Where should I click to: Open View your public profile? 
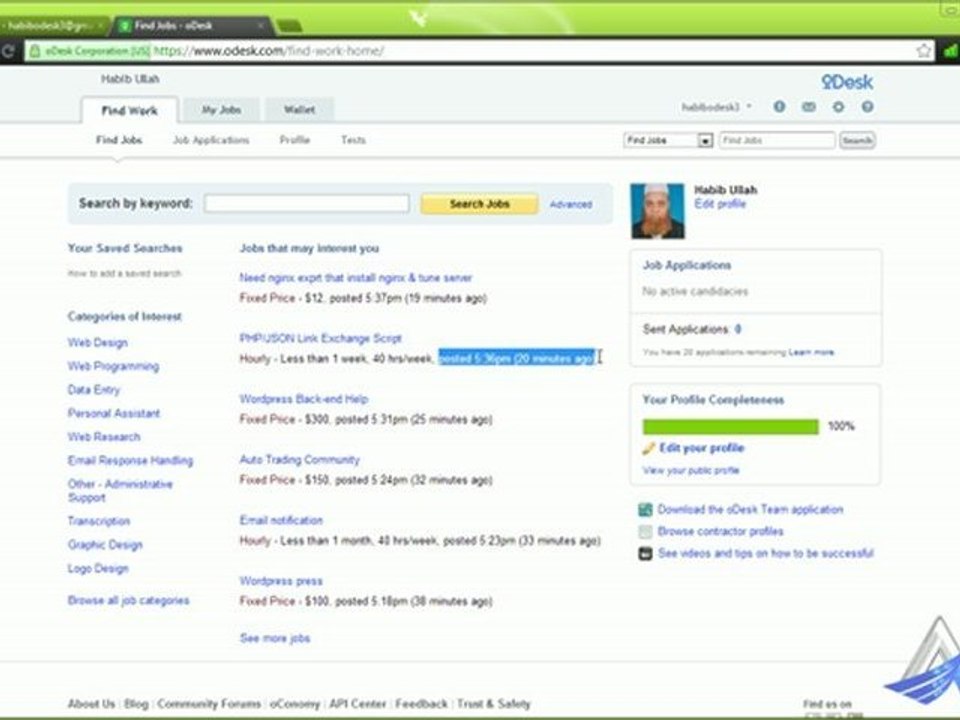691,470
